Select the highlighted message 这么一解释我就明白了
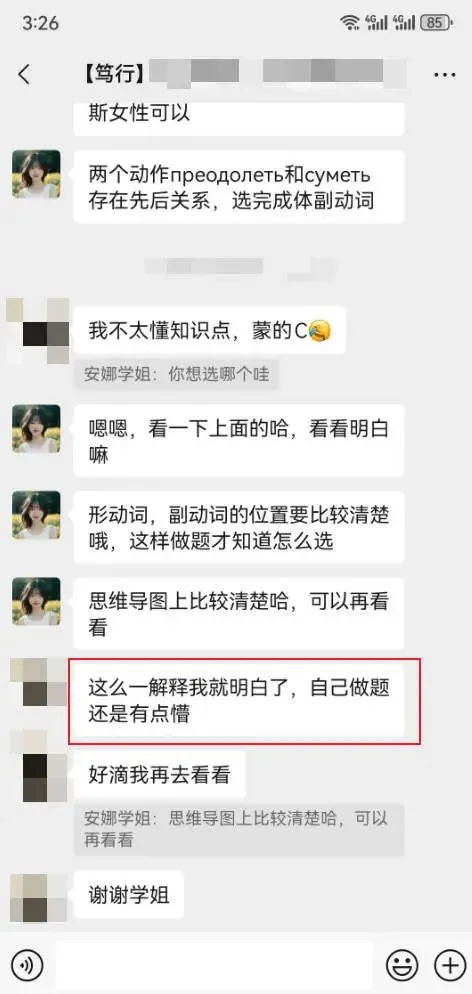 tap(239, 700)
